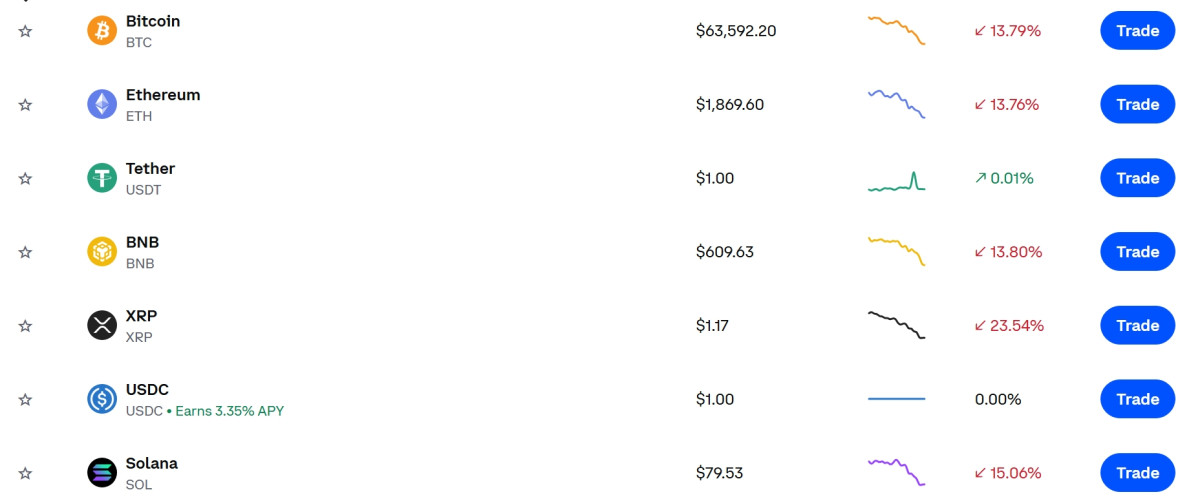
Task: Open the BNB asset name link
Action: tap(142, 242)
